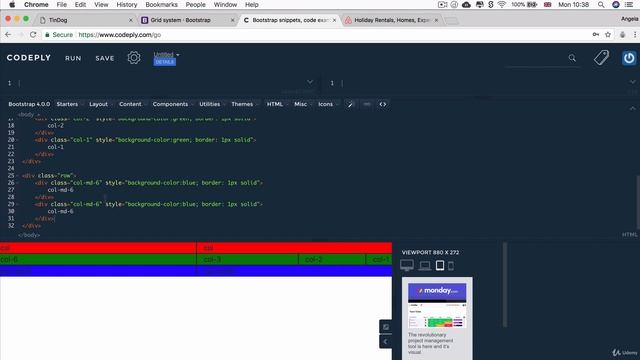Expand the Layout dropdown

click(x=101, y=104)
